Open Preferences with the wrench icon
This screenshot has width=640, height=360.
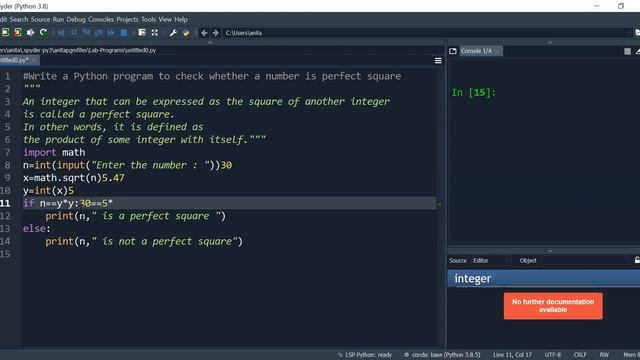pos(173,33)
